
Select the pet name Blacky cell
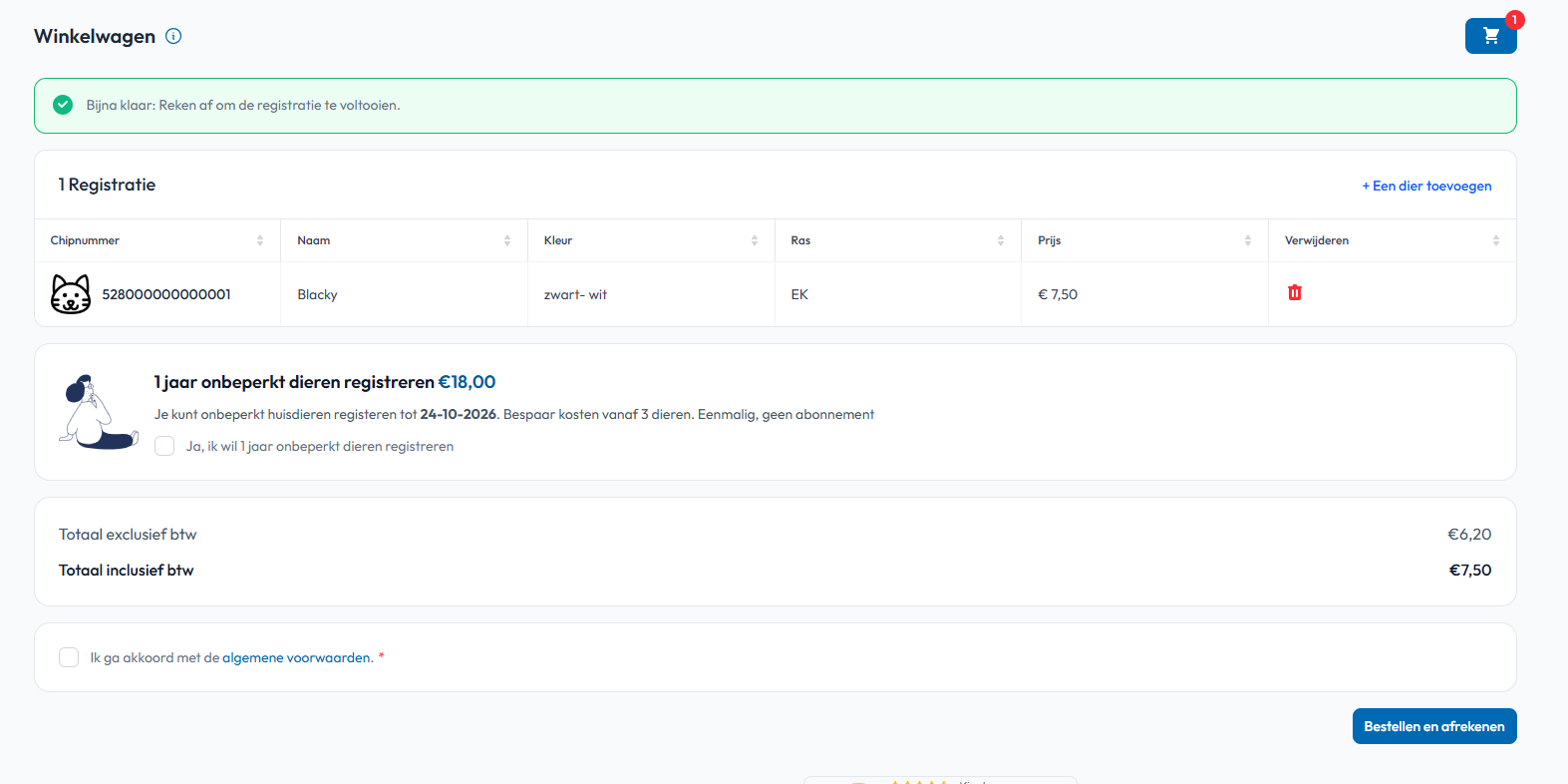coord(317,294)
